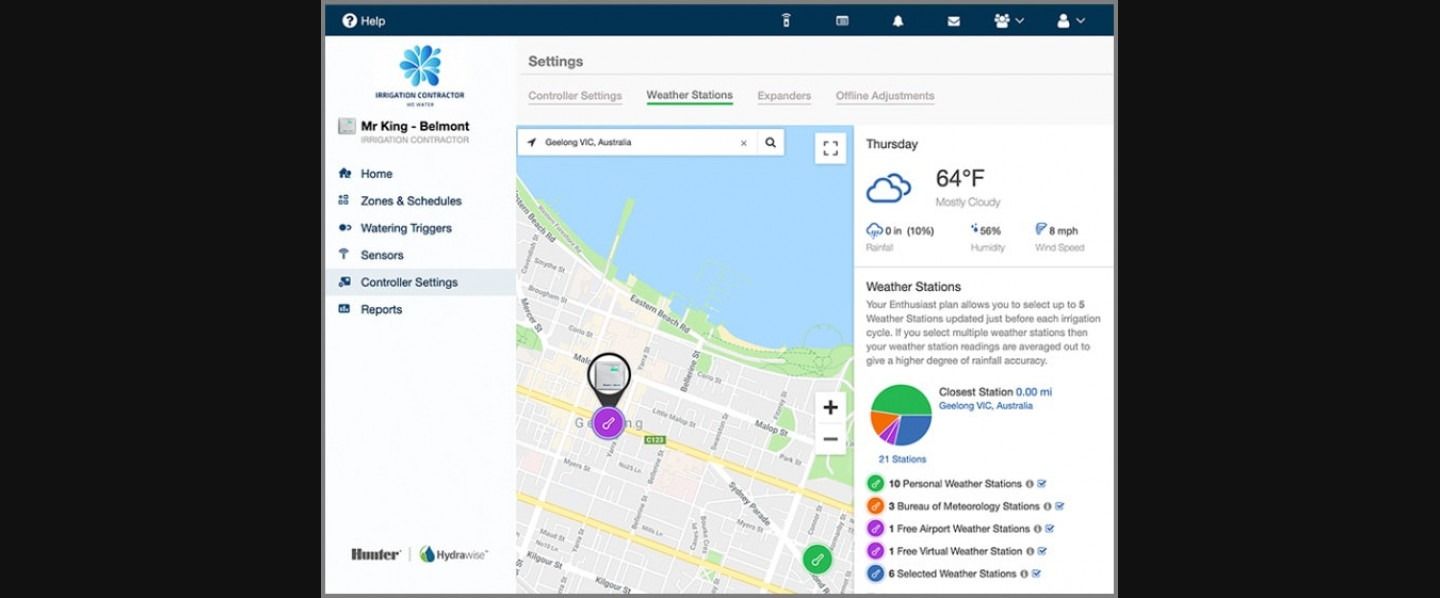This screenshot has height=598, width=1440.
Task: Click Geelong VIC, Australia closest station link
Action: click(985, 406)
